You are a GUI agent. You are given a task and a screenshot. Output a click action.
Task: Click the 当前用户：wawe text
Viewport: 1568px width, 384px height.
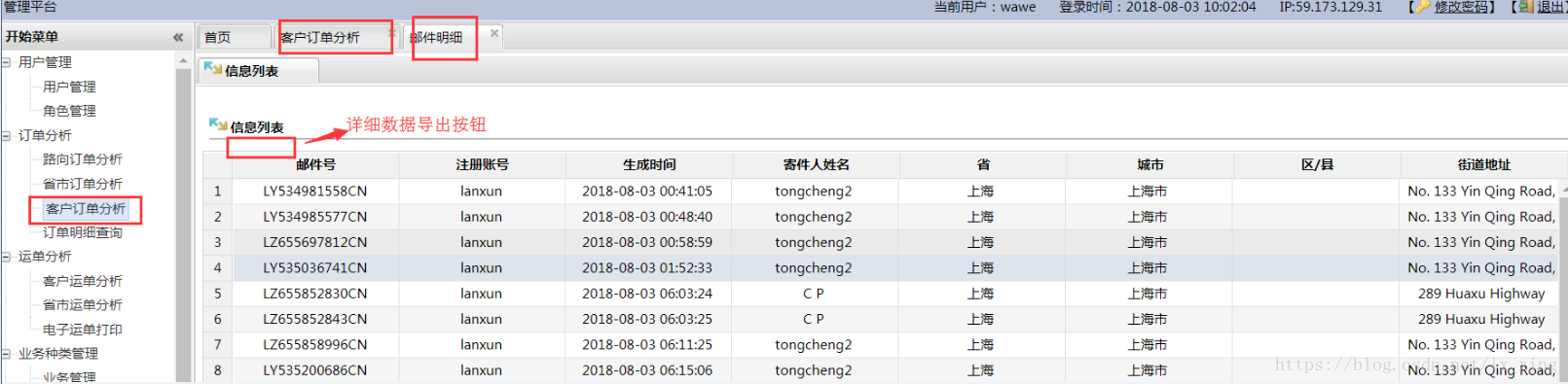pyautogui.click(x=985, y=7)
